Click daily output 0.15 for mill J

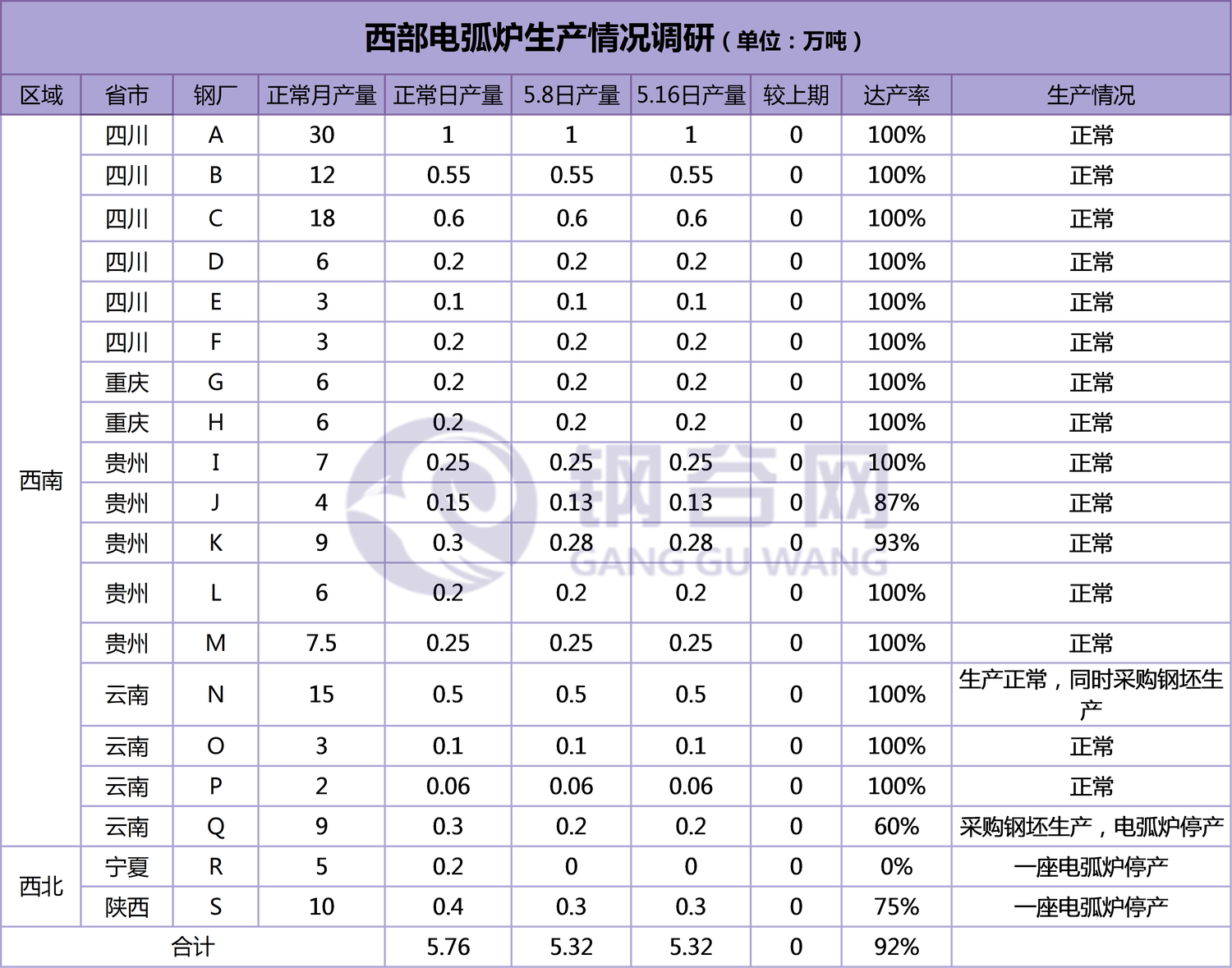[448, 502]
